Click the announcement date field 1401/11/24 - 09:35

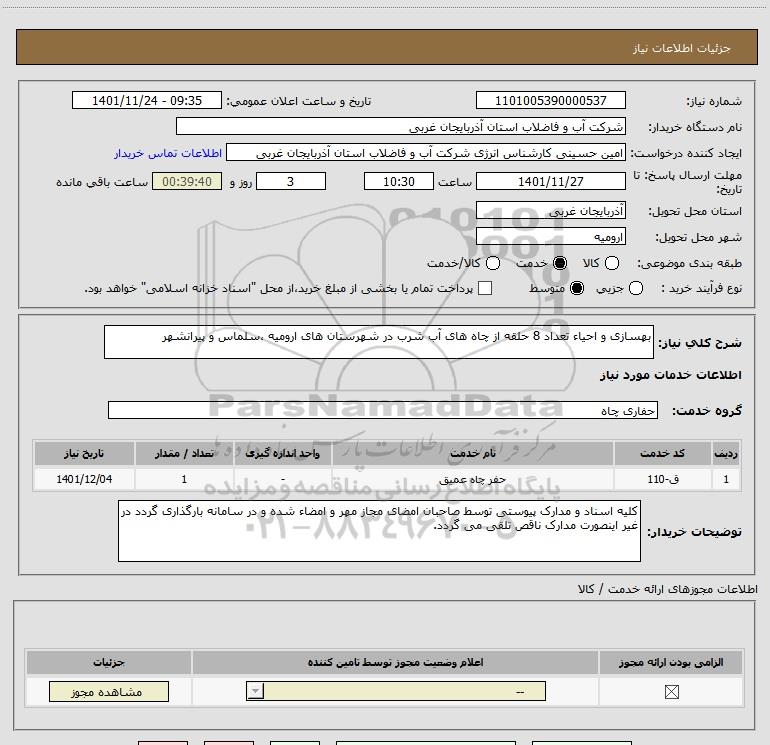point(147,100)
